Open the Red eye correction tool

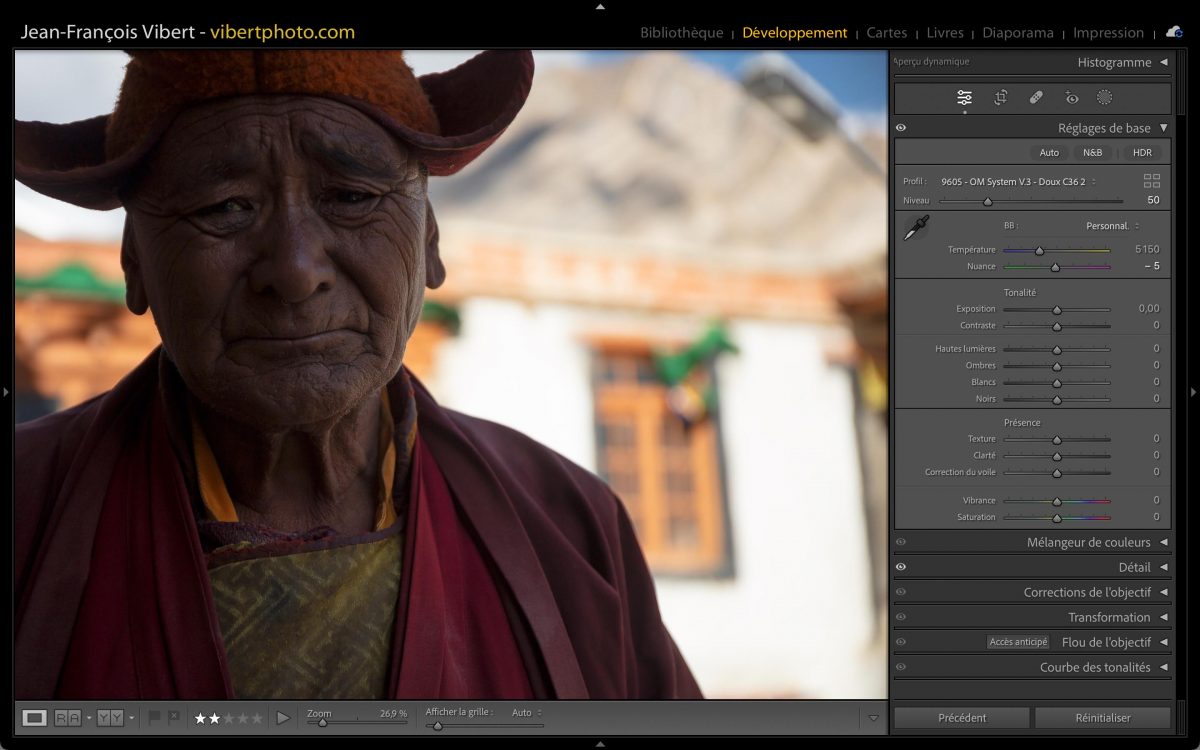1072,98
